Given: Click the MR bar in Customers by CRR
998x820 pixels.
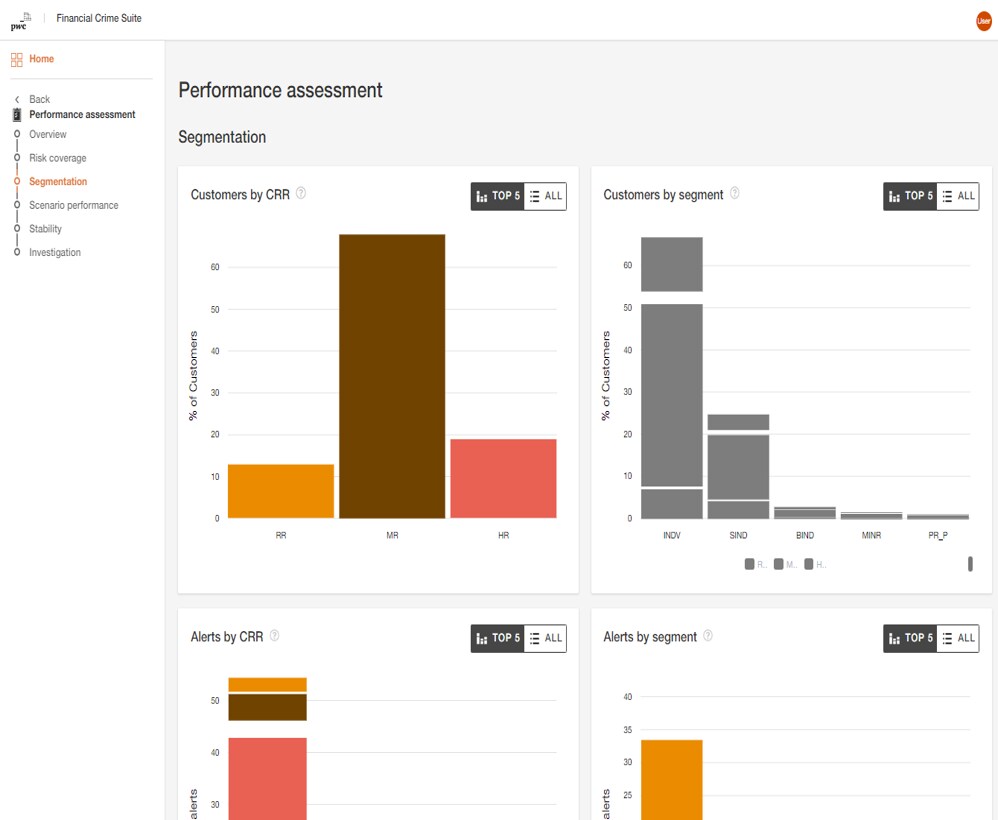Looking at the screenshot, I should click(x=392, y=376).
